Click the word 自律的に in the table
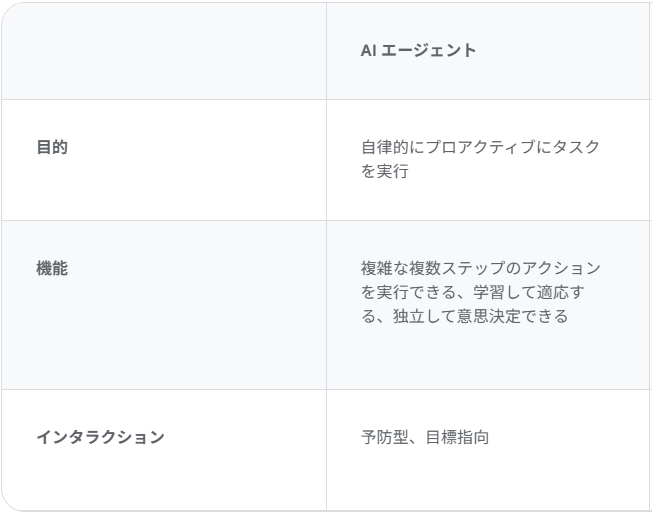652x515 pixels. pos(393,147)
